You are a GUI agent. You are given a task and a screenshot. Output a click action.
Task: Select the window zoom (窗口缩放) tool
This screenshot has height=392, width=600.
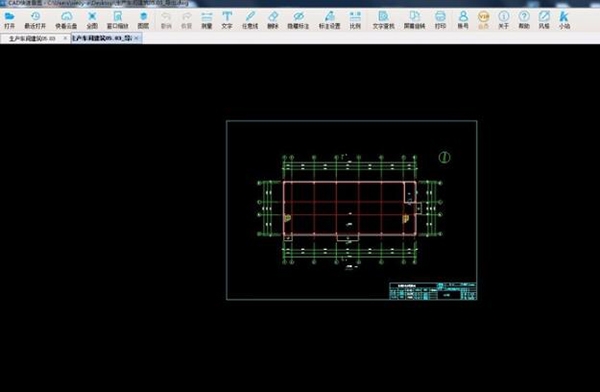[117, 20]
